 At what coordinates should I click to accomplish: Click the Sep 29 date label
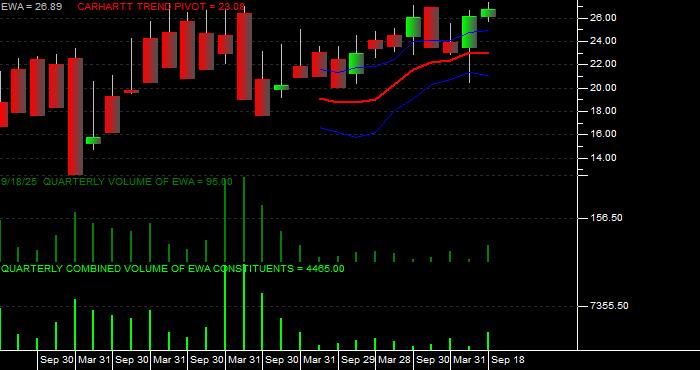pyautogui.click(x=358, y=360)
